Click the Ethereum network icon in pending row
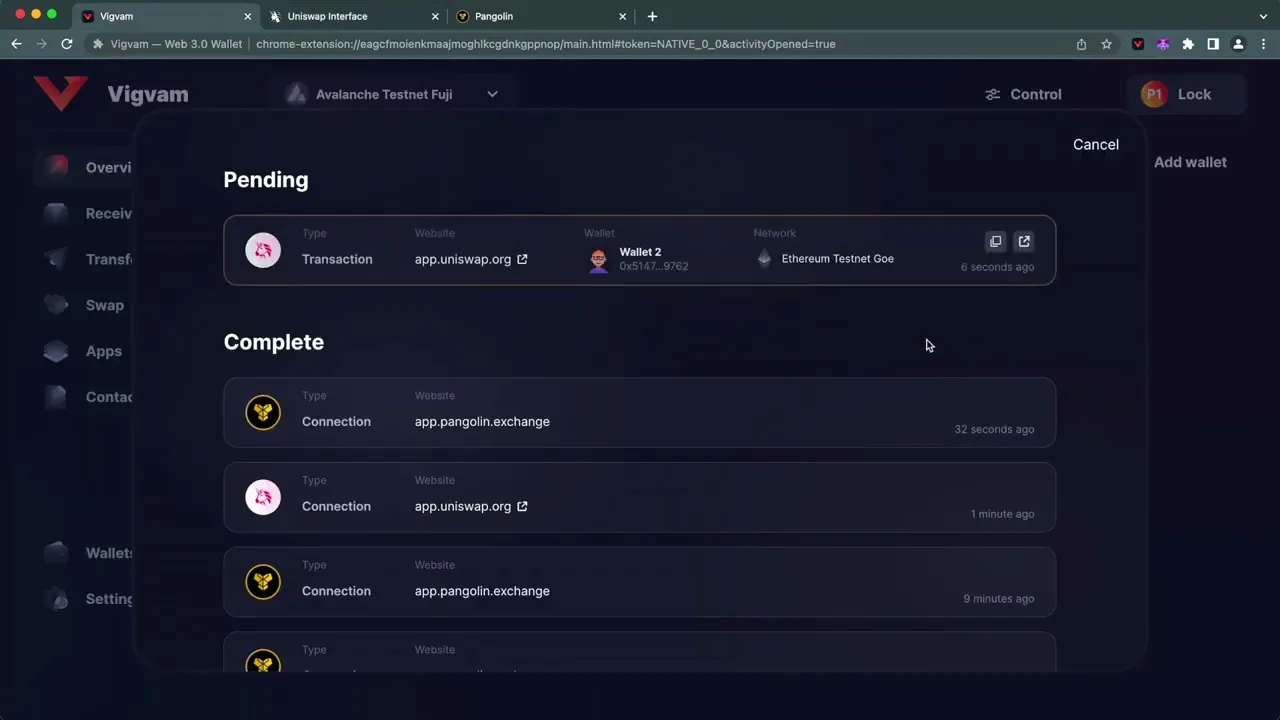 point(765,259)
